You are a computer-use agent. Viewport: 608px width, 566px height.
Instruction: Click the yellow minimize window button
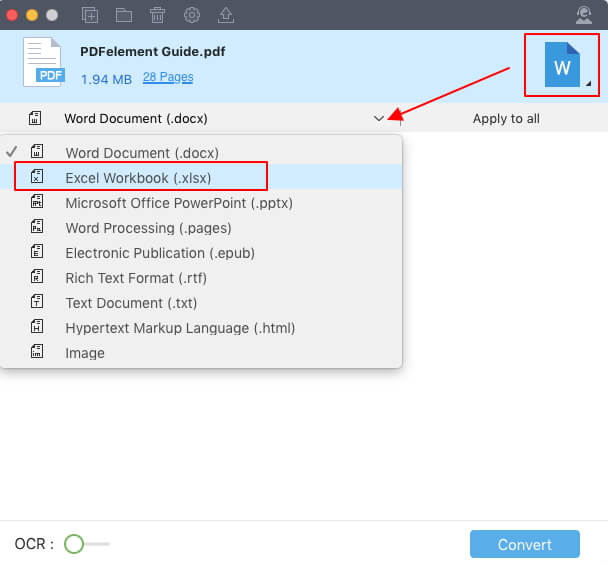coord(32,15)
